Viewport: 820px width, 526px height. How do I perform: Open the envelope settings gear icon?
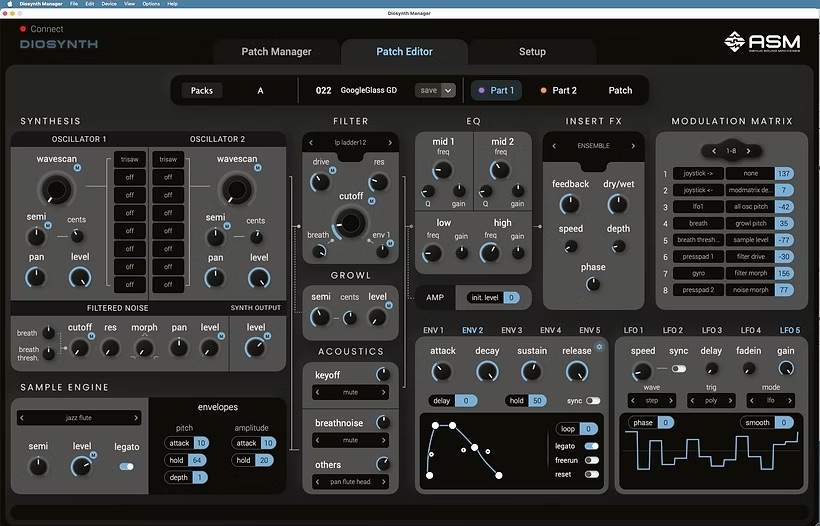tap(599, 347)
